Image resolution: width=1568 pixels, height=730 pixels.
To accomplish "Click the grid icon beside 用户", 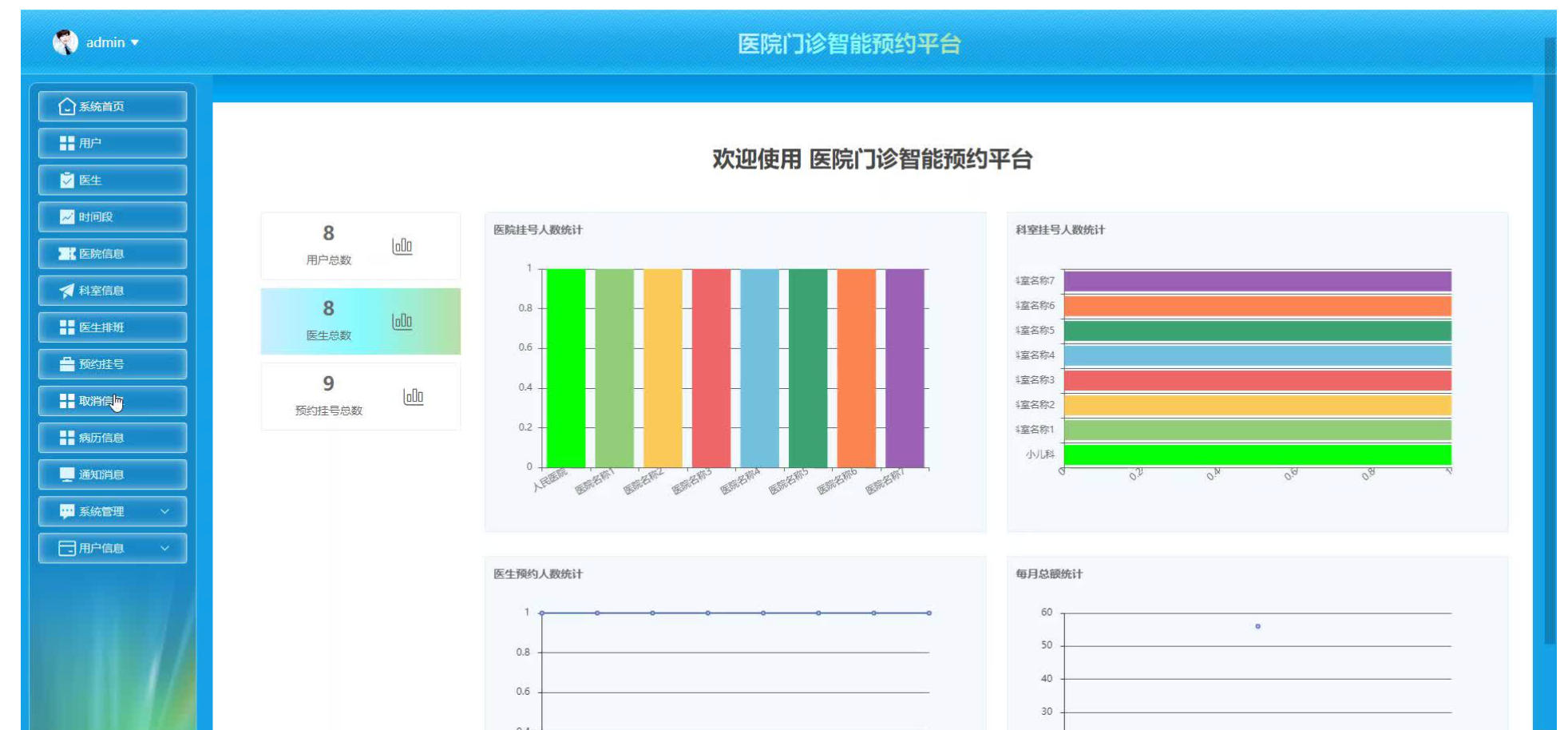I will pos(67,143).
